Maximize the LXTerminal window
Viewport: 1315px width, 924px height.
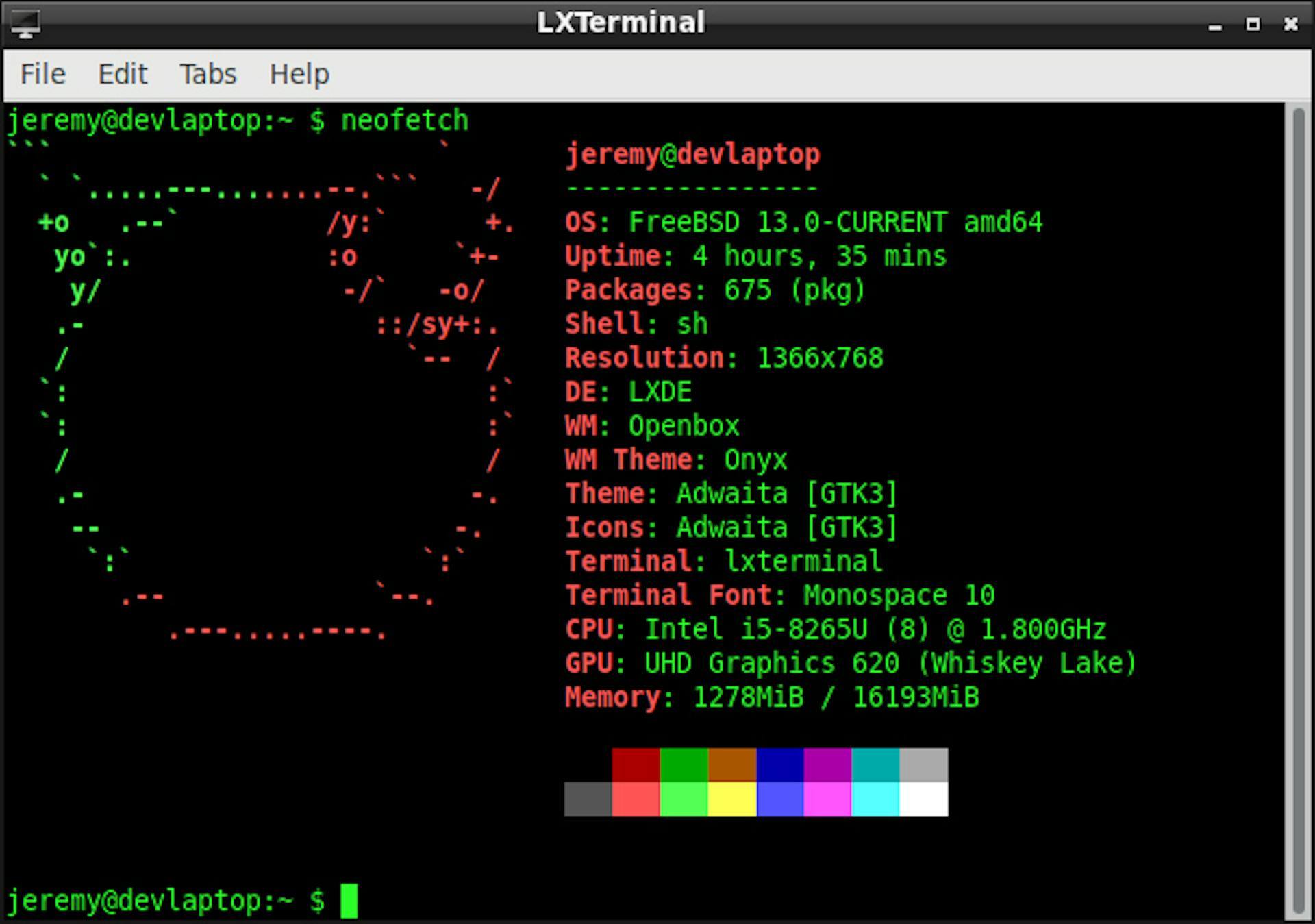pos(1253,25)
